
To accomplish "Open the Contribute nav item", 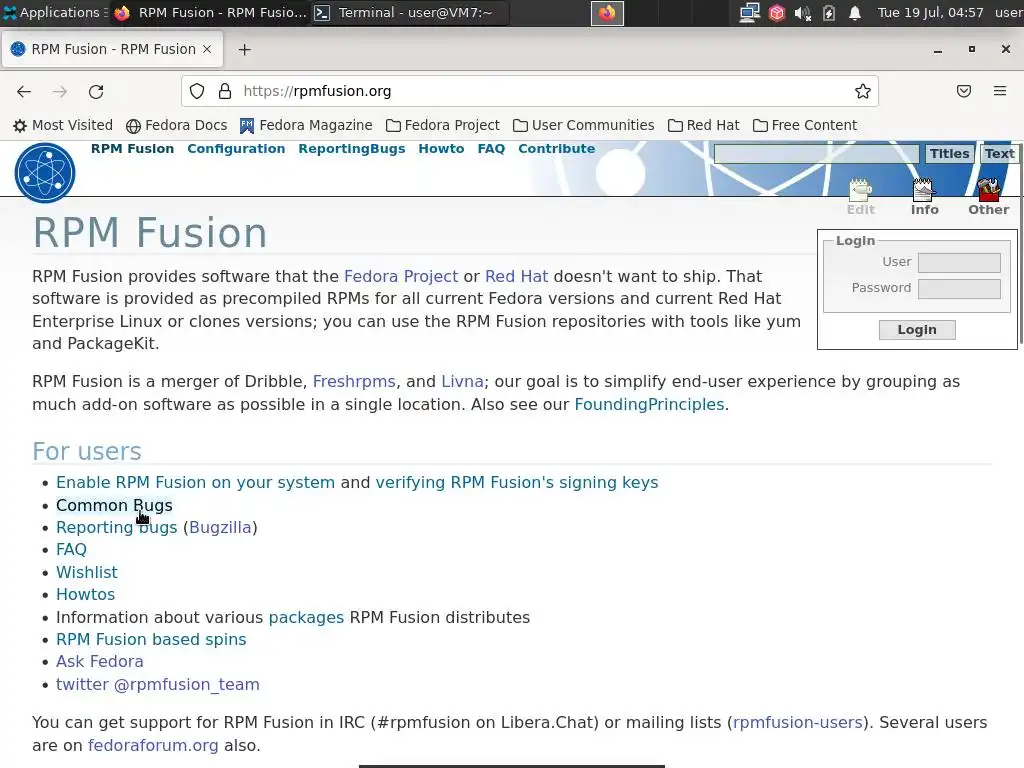I will (x=556, y=149).
